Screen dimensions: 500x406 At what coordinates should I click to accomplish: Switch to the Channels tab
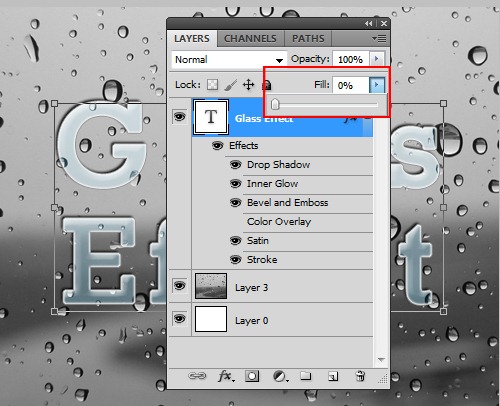tap(250, 39)
